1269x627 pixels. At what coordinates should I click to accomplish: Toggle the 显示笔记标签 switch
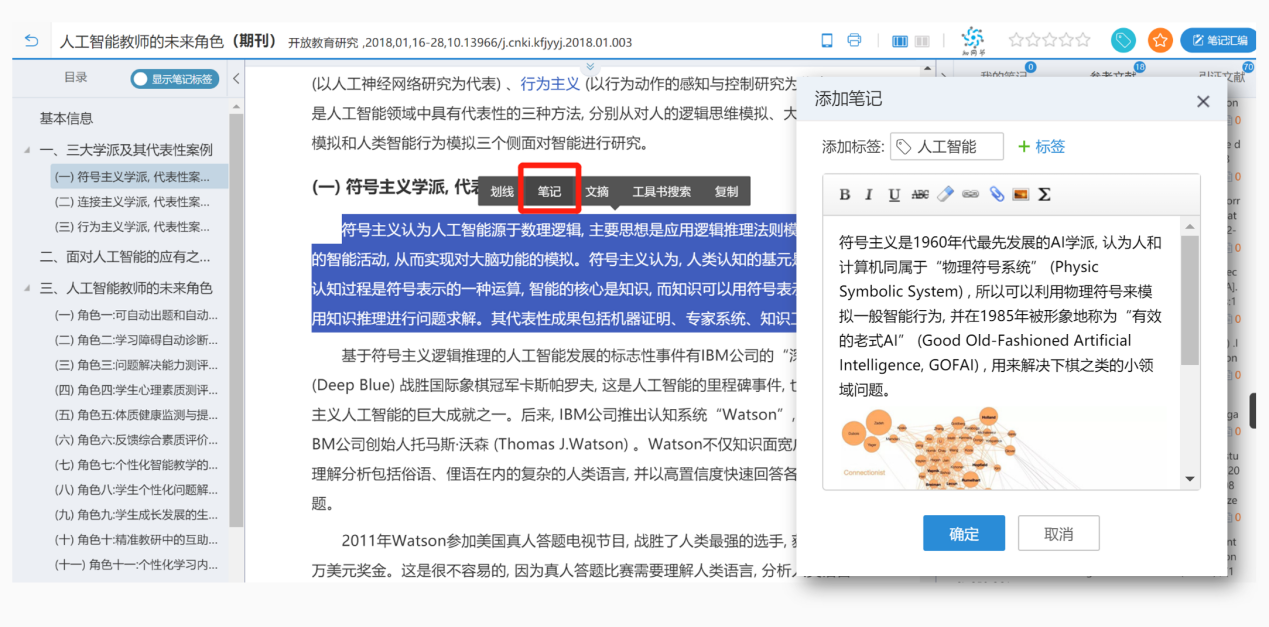(x=175, y=78)
